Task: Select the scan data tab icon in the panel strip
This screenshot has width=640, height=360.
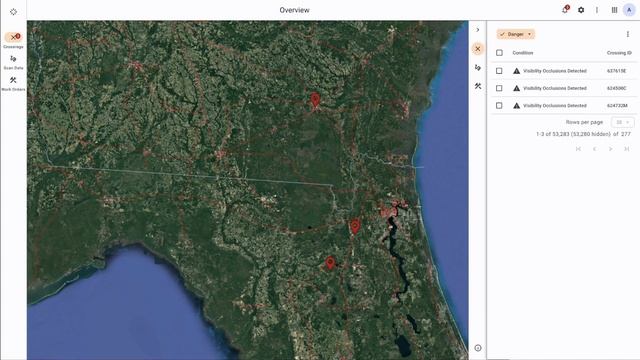Action: coord(478,67)
